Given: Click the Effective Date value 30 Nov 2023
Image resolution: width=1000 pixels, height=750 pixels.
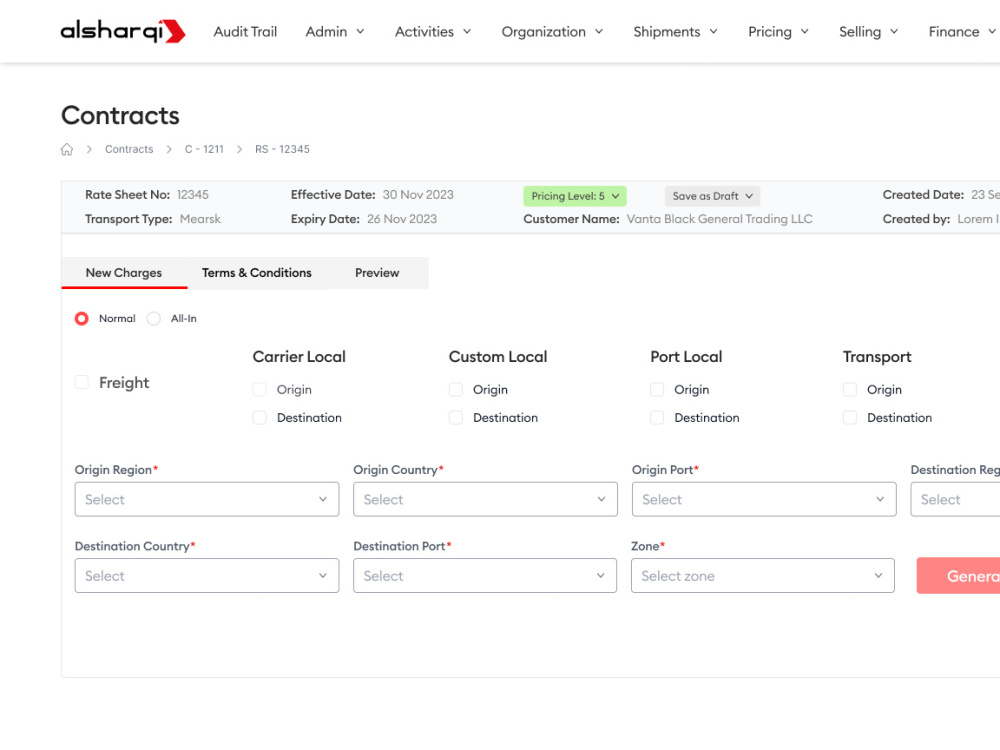Looking at the screenshot, I should (x=418, y=195).
